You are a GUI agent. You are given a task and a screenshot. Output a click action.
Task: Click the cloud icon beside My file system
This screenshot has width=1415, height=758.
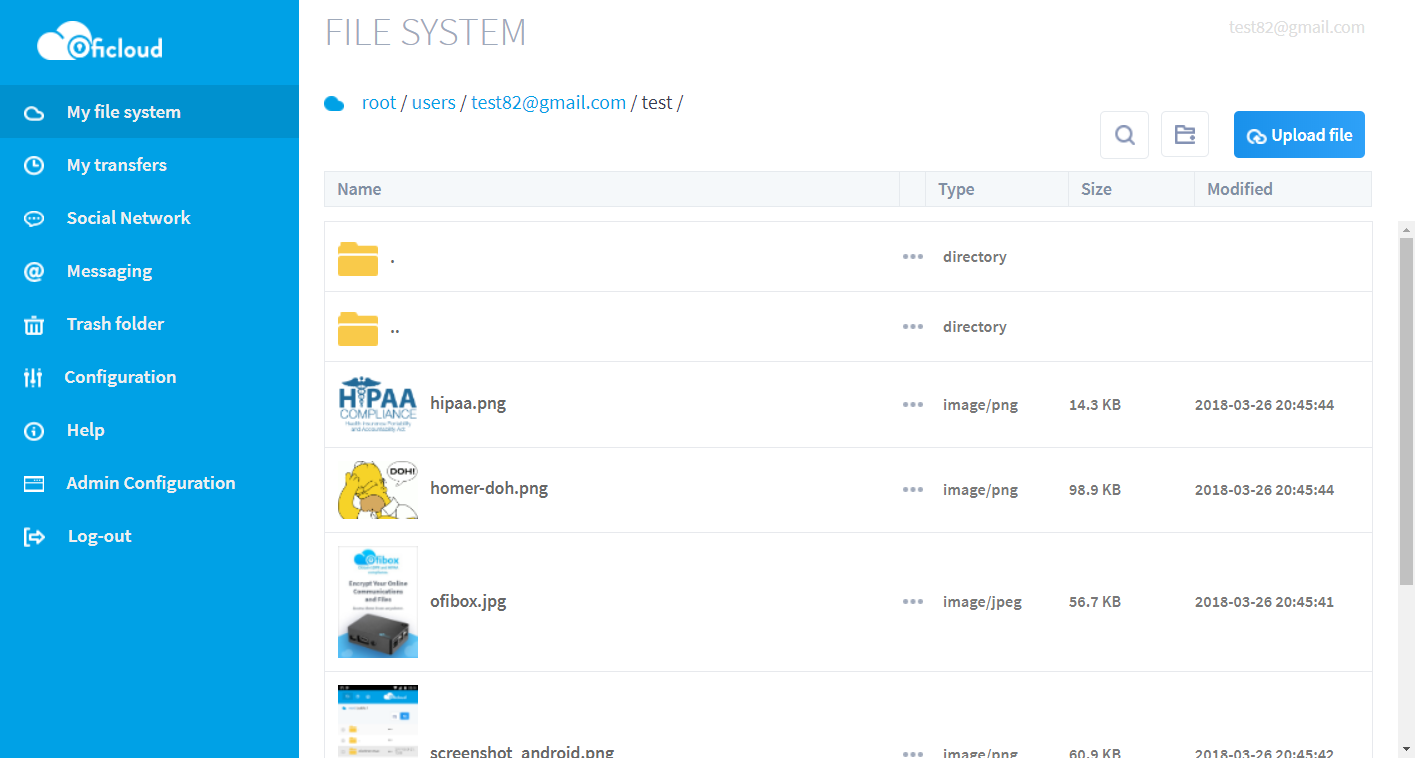point(34,112)
